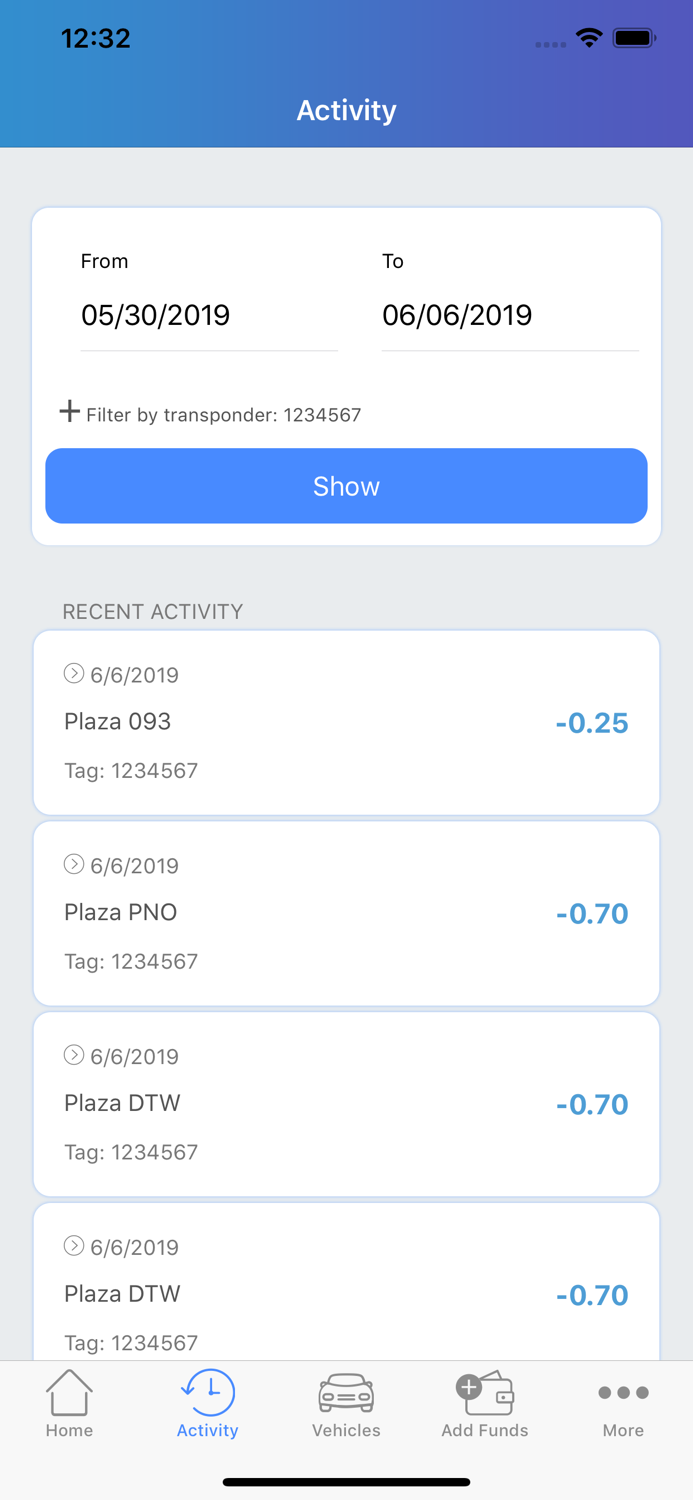
Task: Open the More ellipsis menu
Action: point(623,1392)
